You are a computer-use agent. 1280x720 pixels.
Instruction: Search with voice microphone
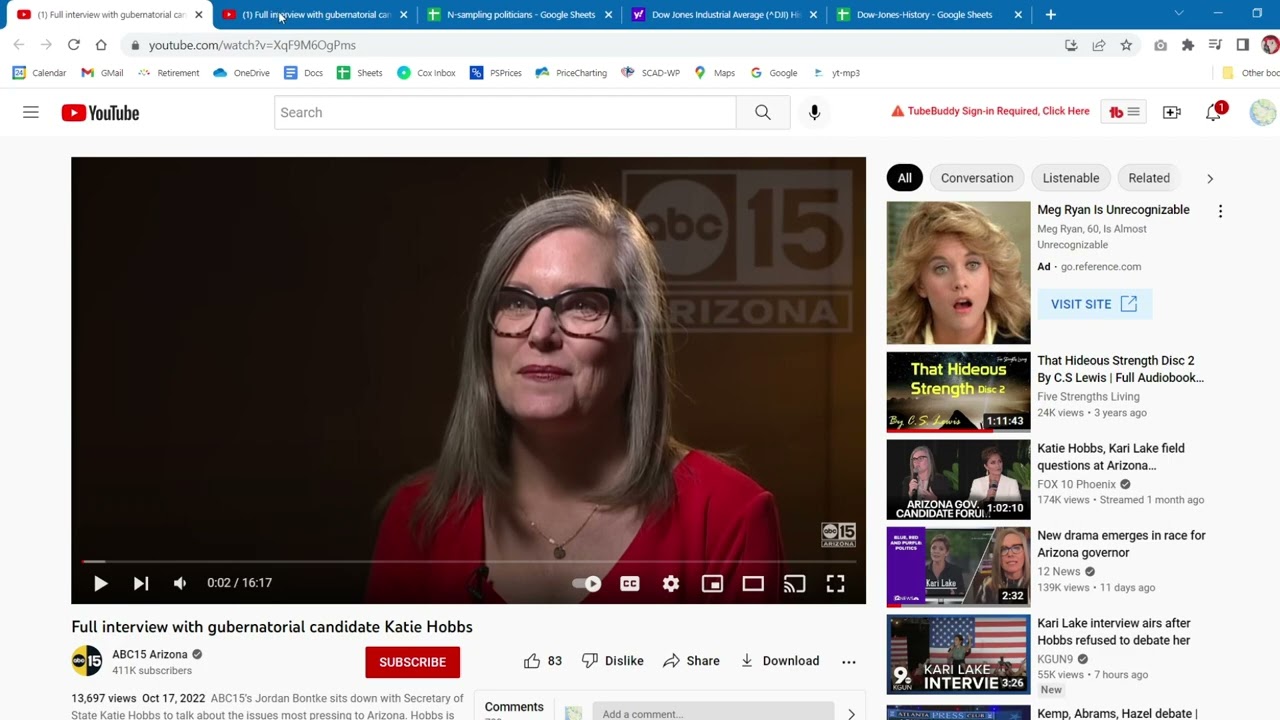[x=814, y=112]
